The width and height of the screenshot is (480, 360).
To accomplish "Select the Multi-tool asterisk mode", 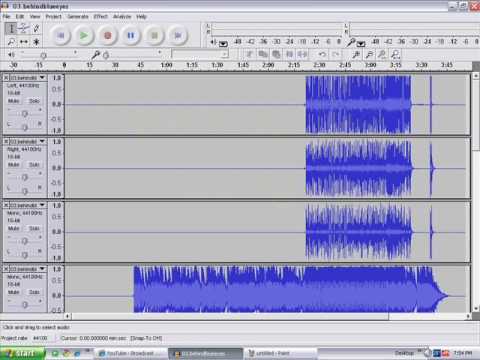I will [x=36, y=42].
